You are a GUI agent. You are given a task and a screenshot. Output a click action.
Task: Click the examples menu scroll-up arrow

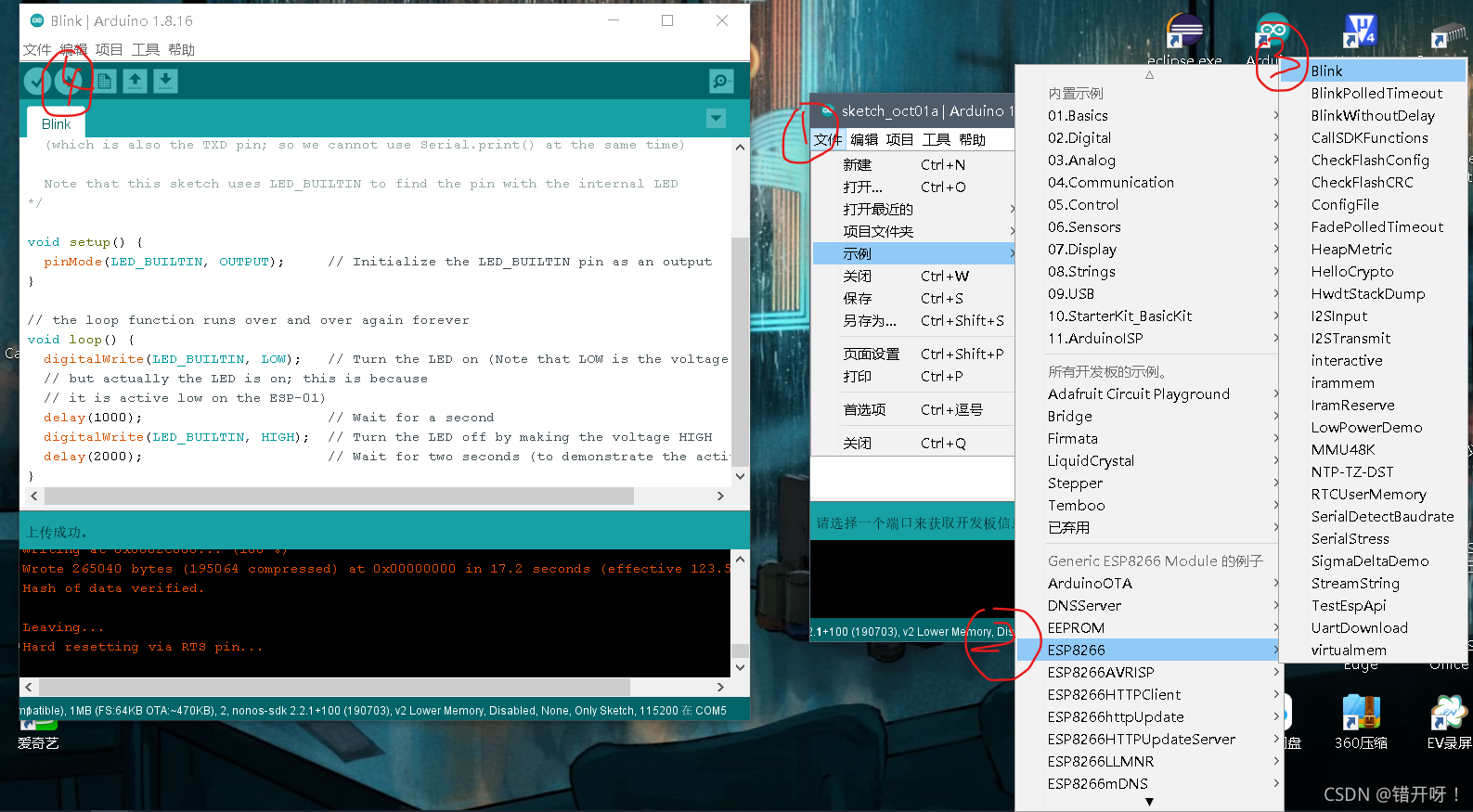coord(1149,74)
